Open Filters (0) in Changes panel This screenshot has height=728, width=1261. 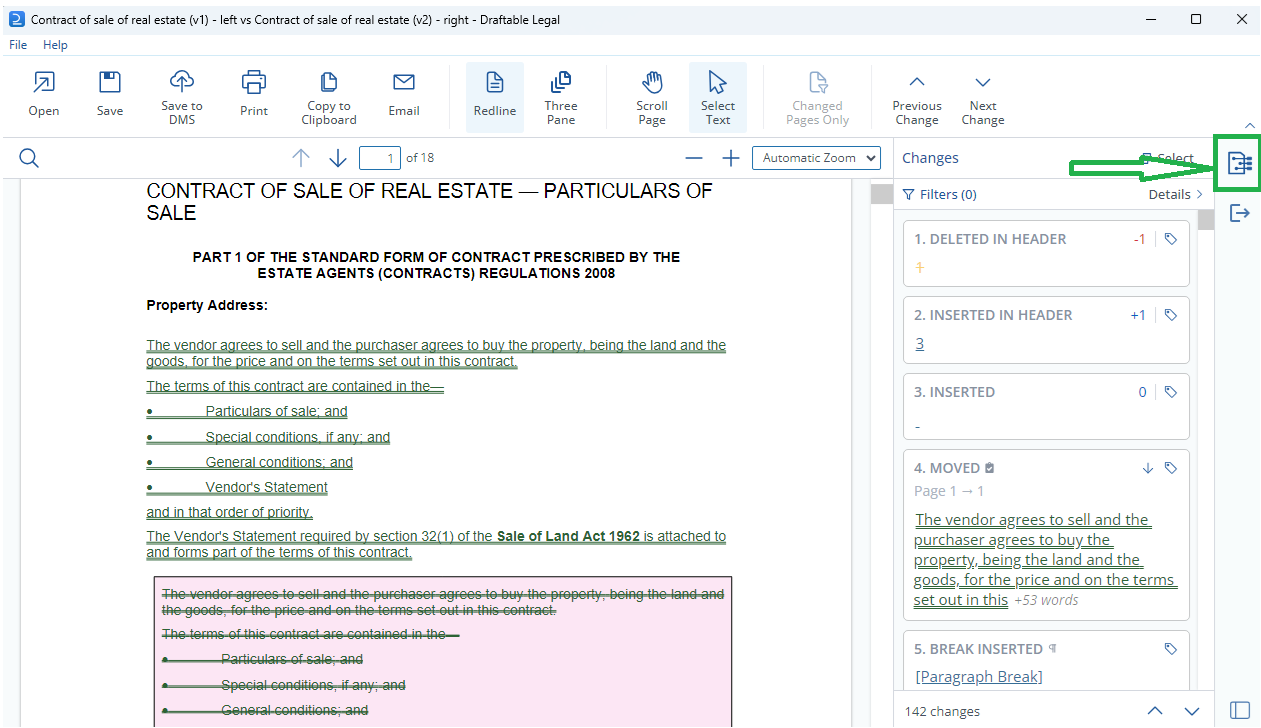pos(940,195)
